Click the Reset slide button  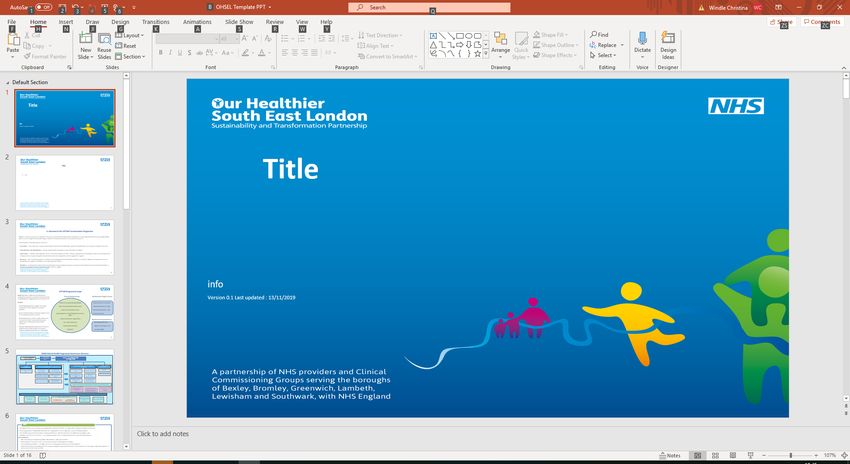pos(126,46)
